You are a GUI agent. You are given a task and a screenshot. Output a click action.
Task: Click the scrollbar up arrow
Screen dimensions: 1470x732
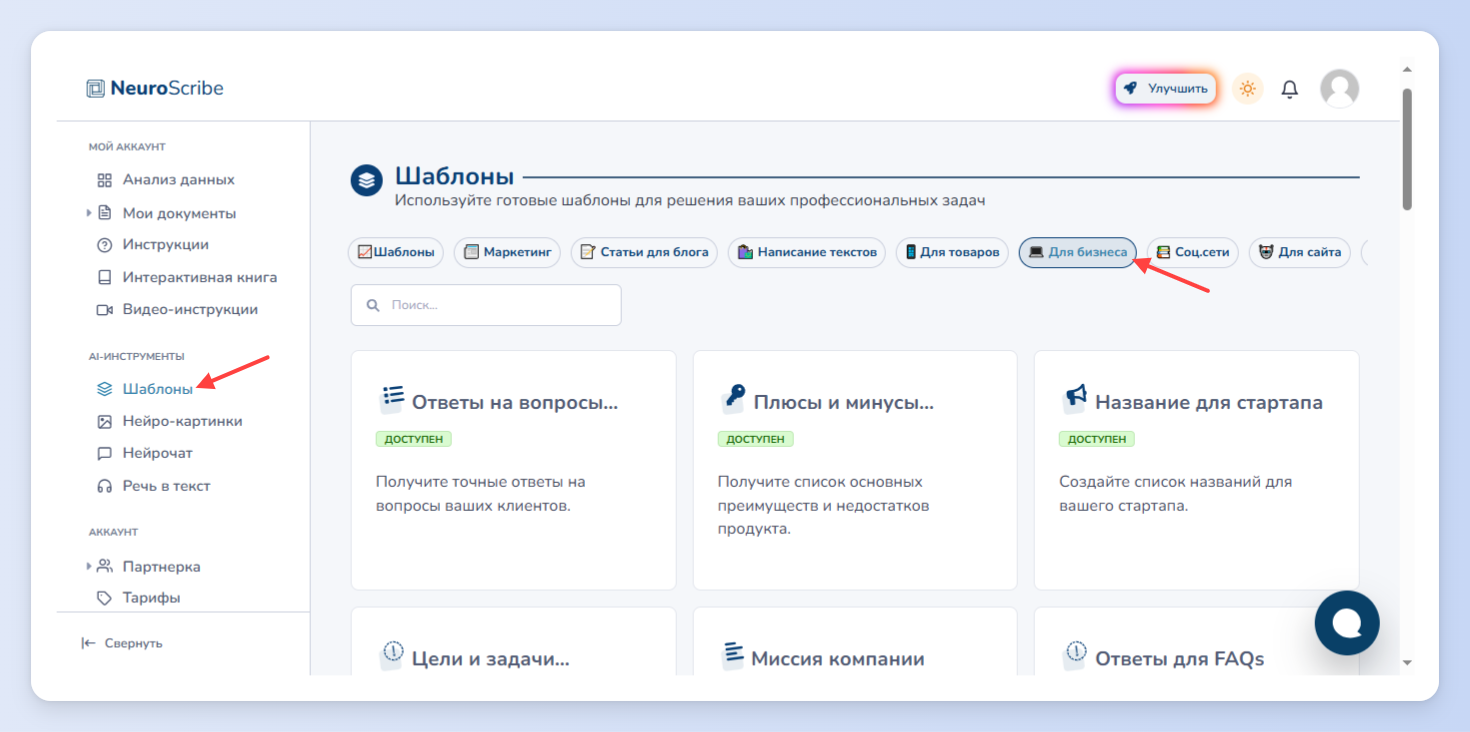[x=1407, y=70]
